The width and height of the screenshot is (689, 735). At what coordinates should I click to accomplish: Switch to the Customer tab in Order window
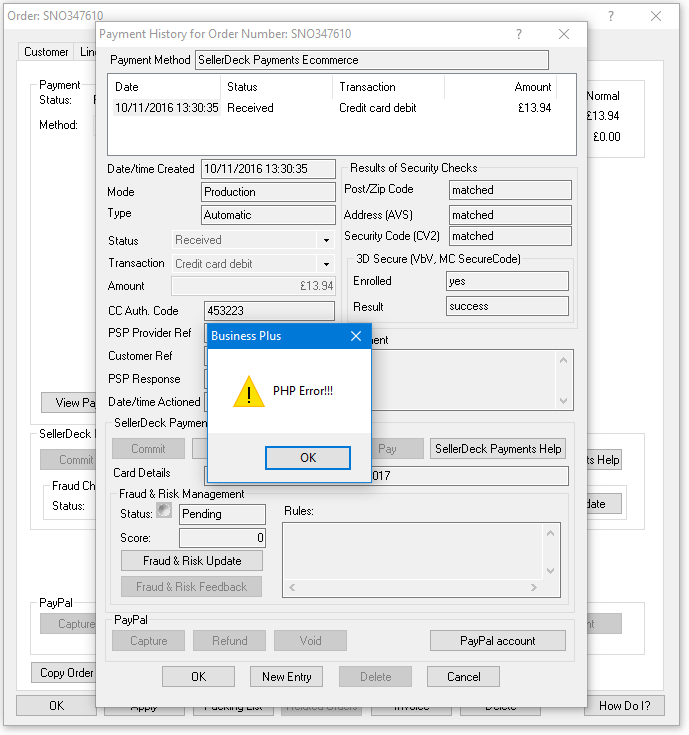(46, 52)
